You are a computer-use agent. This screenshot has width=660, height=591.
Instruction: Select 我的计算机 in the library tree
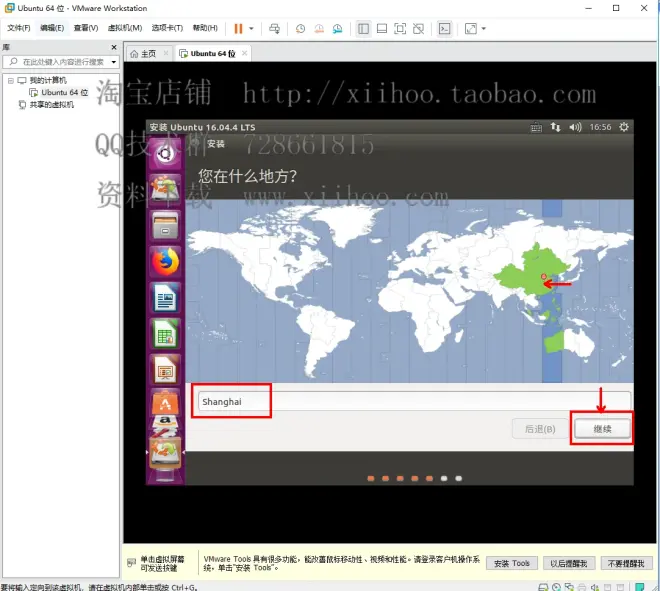coord(42,80)
